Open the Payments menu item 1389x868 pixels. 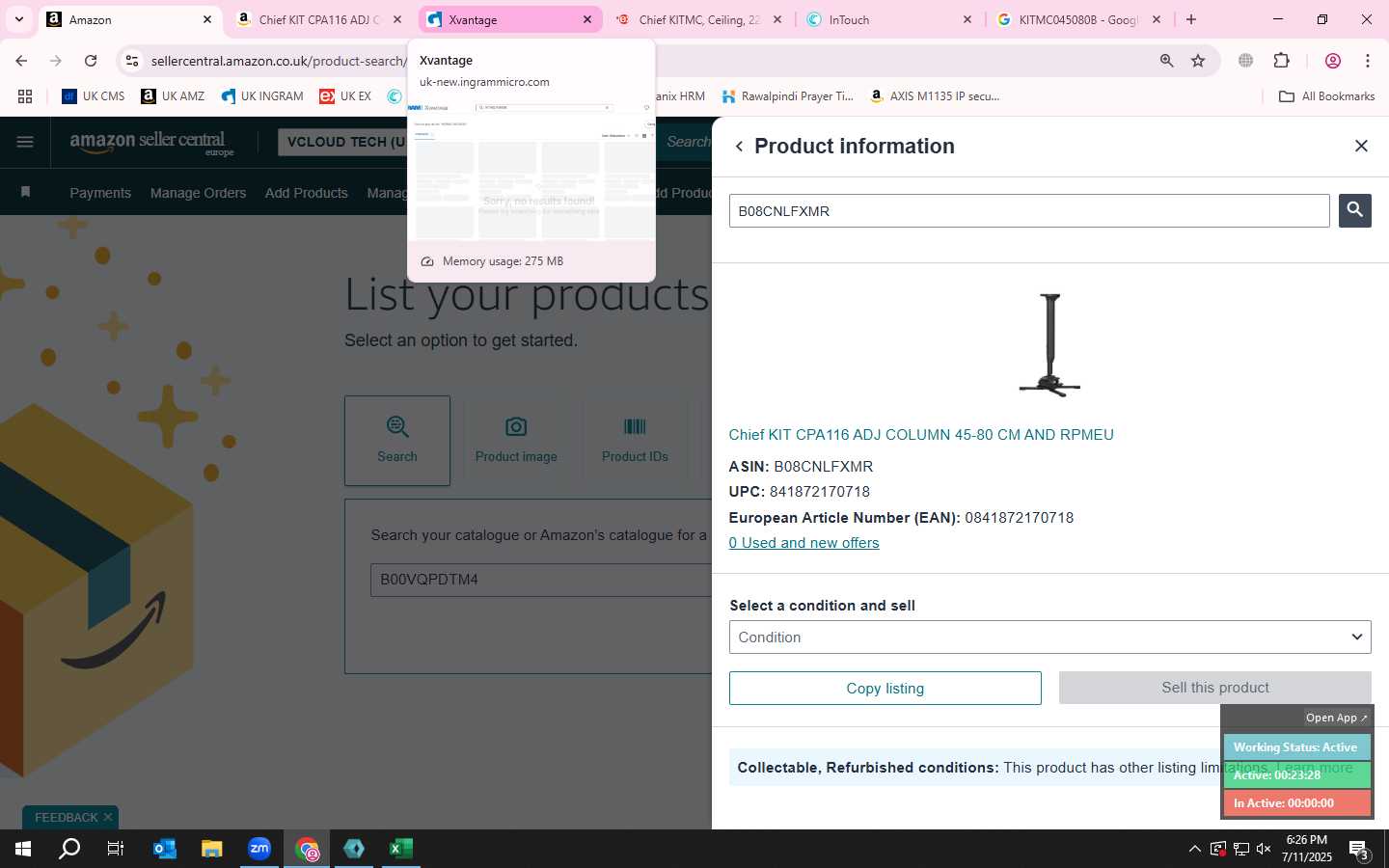point(100,193)
